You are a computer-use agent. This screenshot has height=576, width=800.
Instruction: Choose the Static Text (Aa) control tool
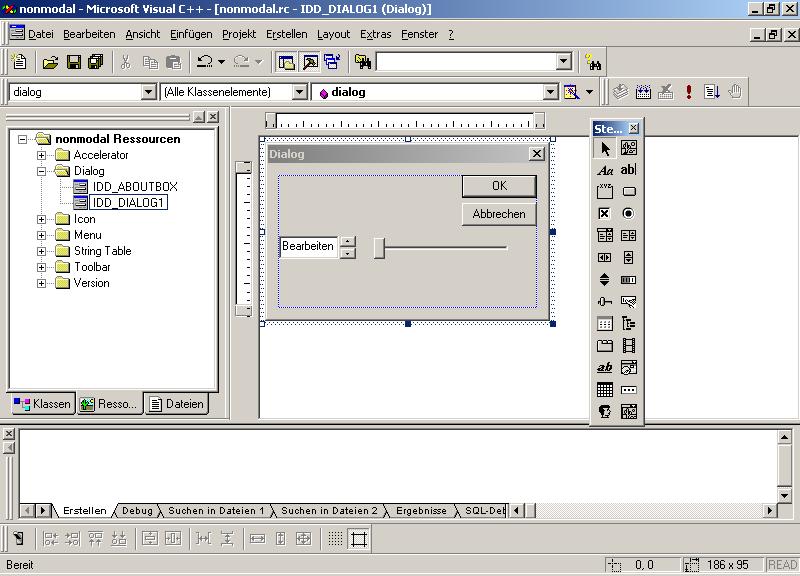tap(605, 170)
